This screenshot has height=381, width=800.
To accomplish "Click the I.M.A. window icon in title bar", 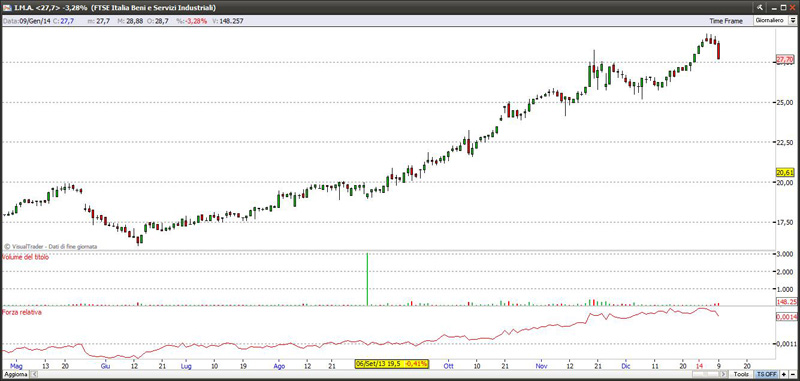I will click(x=6, y=7).
